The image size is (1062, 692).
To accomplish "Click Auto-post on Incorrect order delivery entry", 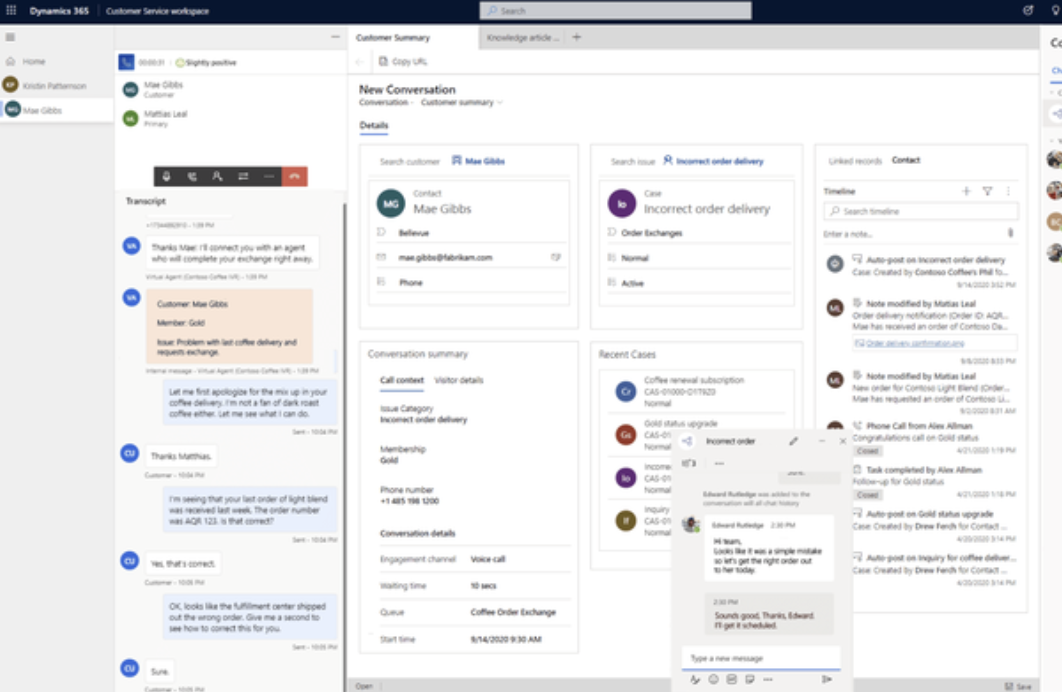I will point(935,260).
